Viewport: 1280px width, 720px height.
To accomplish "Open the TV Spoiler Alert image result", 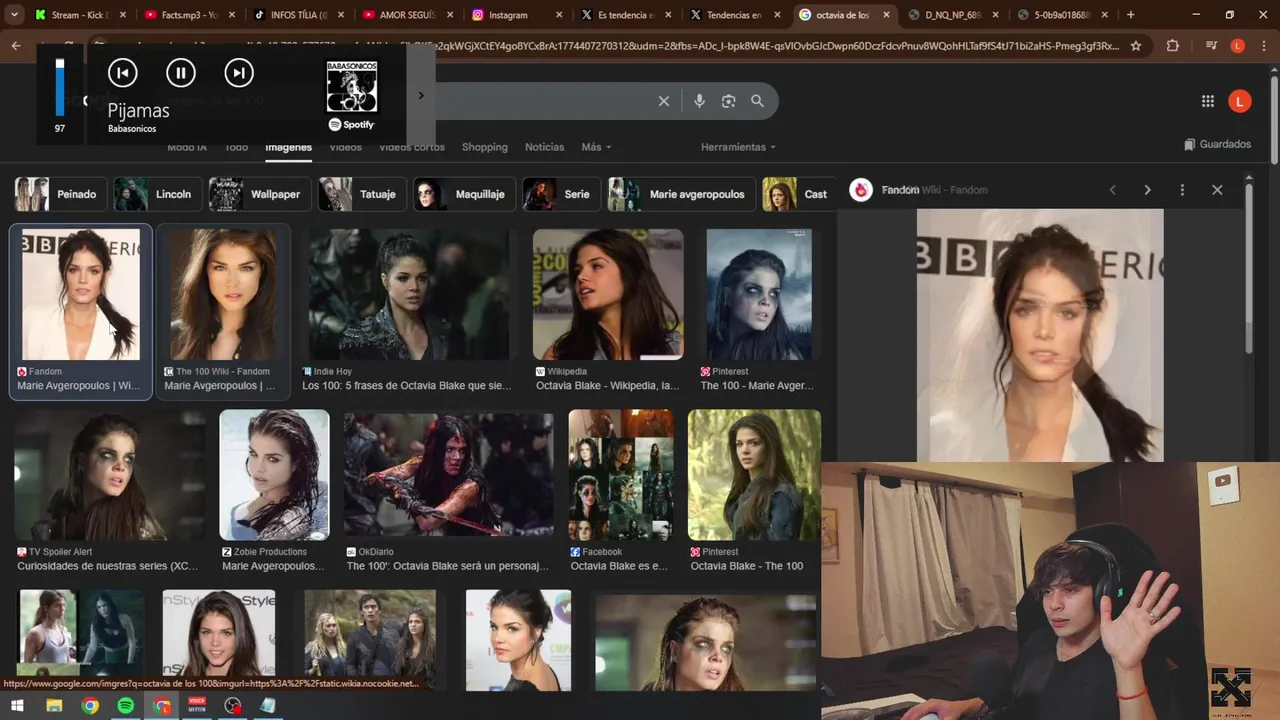I will 110,475.
